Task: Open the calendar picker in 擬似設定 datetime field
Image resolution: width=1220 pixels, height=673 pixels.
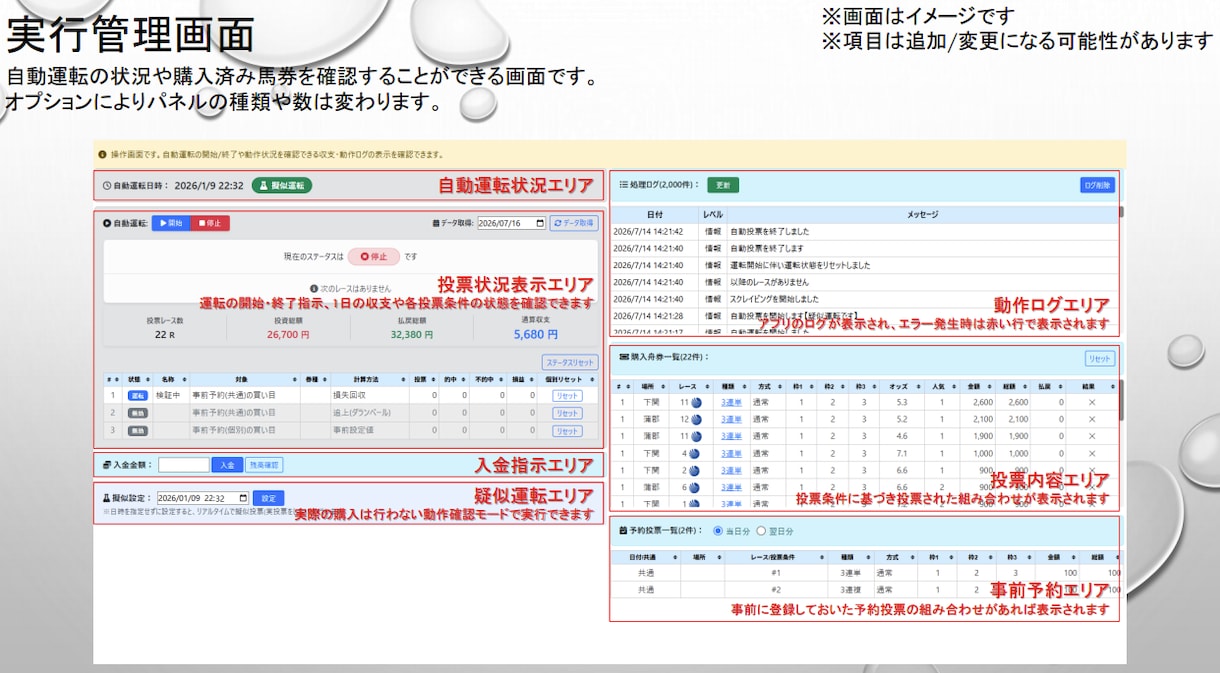Action: (x=243, y=497)
